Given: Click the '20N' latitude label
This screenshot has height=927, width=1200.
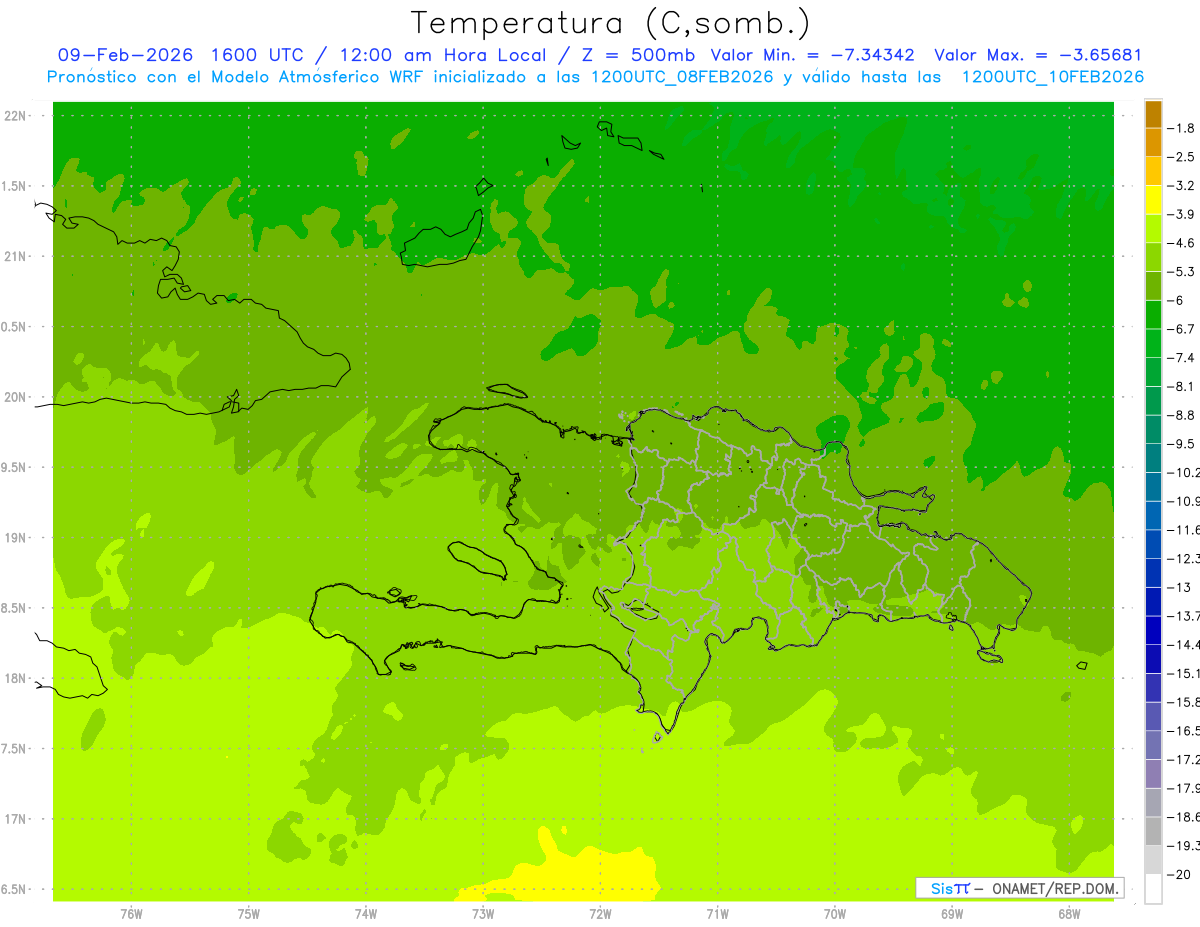Looking at the screenshot, I should coord(15,397).
